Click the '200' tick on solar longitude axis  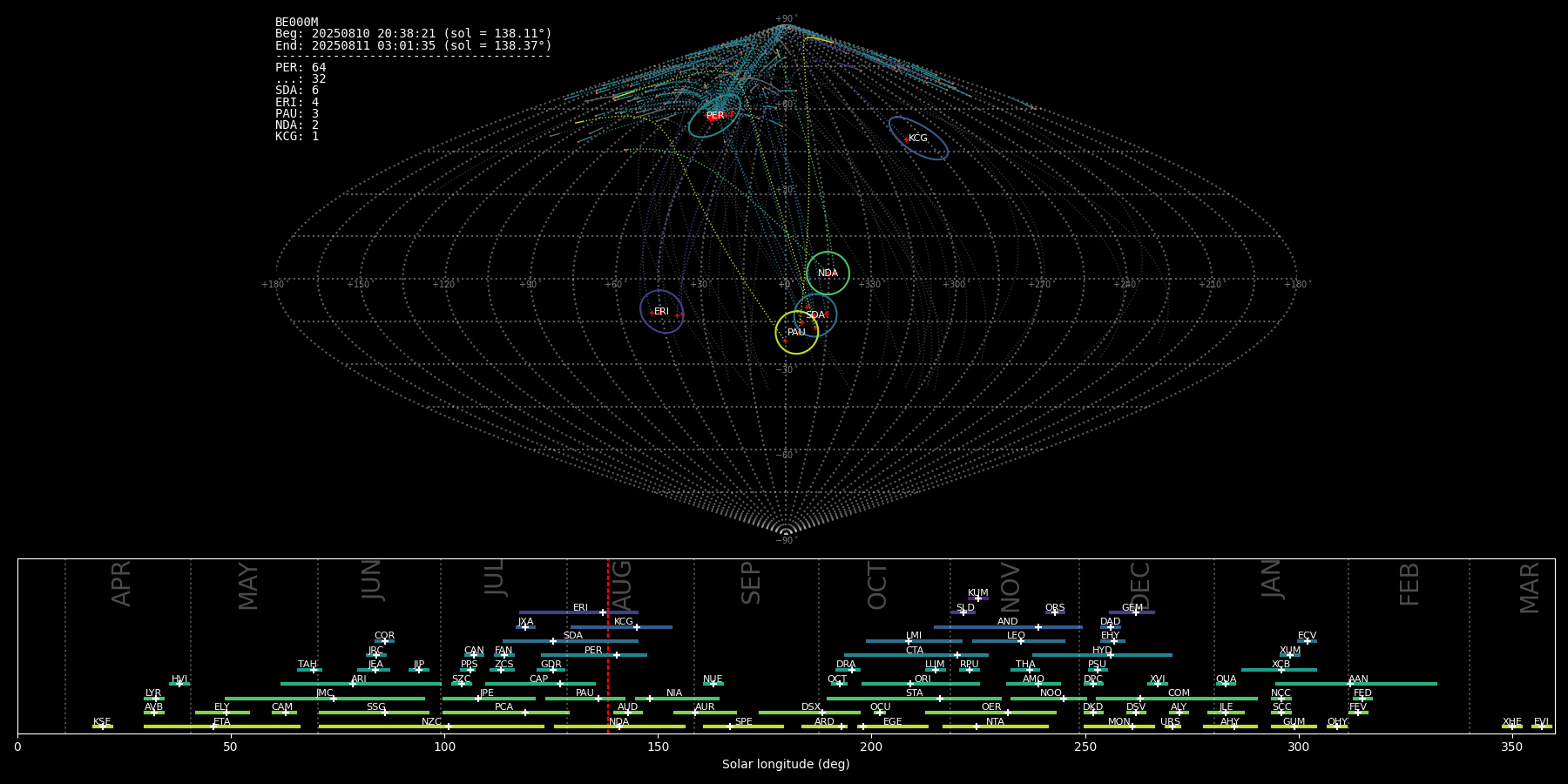871,747
